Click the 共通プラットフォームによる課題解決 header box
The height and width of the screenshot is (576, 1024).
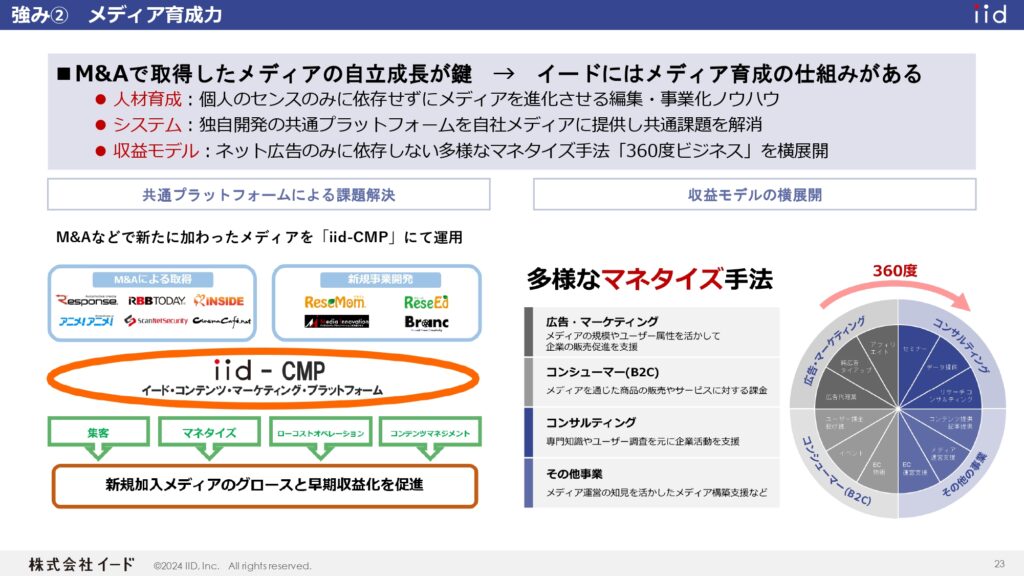[268, 195]
